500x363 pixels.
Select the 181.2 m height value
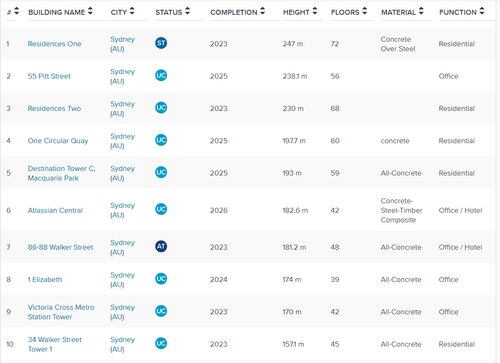click(x=294, y=247)
